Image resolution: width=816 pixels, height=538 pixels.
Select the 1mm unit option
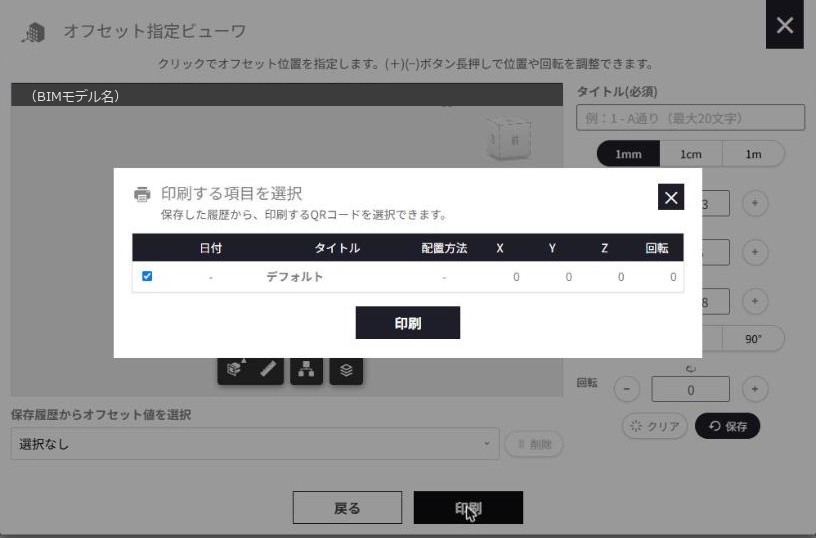[628, 154]
